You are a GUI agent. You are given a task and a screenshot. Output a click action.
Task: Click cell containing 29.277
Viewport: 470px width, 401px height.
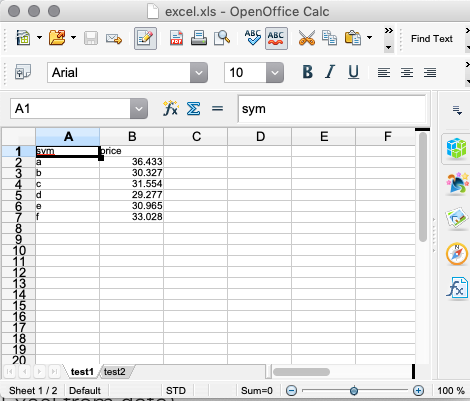(132, 195)
